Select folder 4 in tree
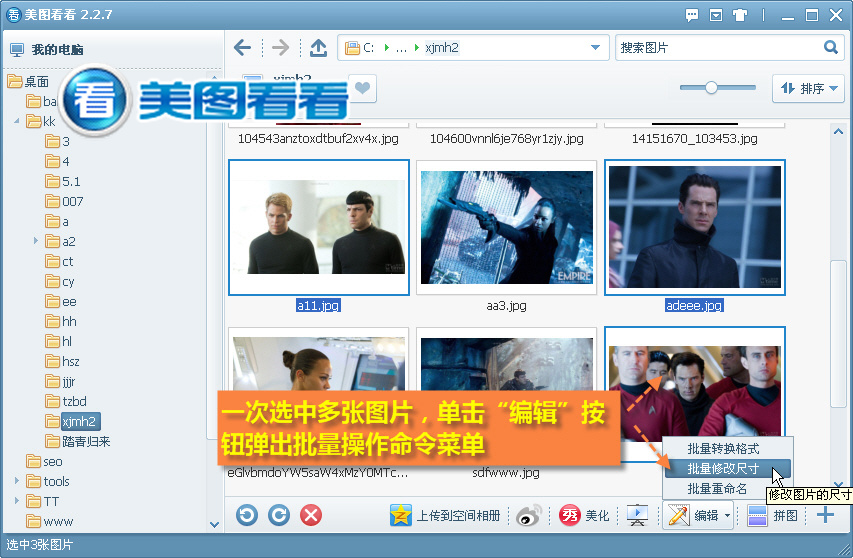The image size is (853, 558). coord(58,161)
